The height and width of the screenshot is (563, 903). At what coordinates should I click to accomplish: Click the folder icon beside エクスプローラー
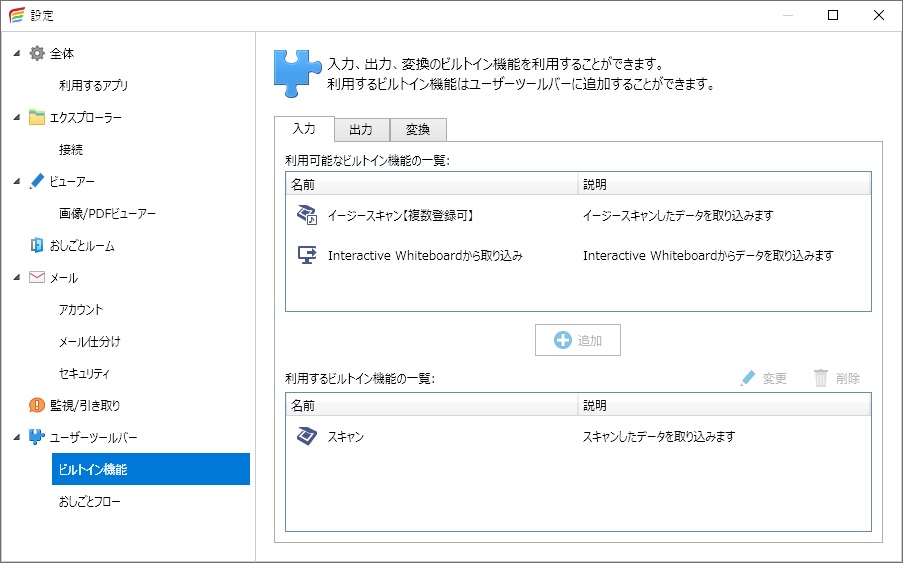click(37, 117)
